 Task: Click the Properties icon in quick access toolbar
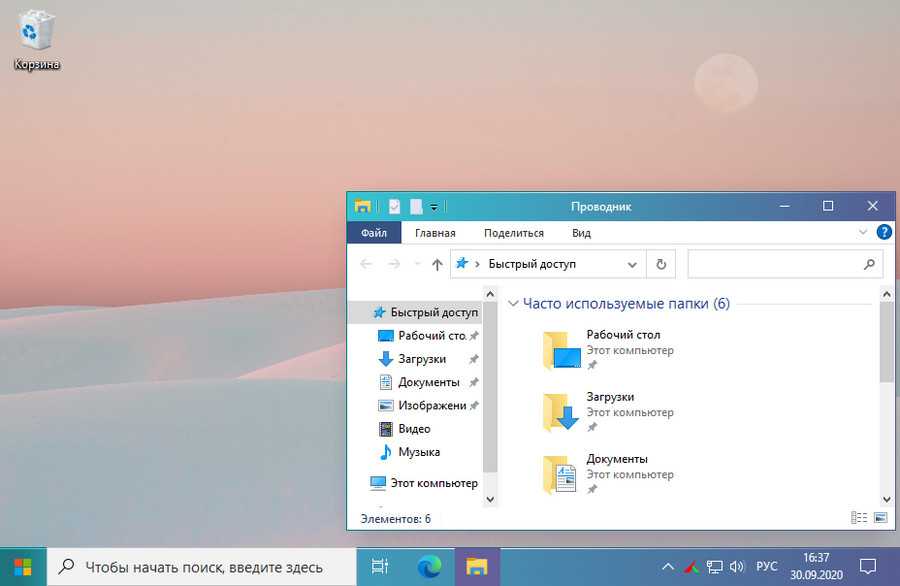(x=394, y=207)
